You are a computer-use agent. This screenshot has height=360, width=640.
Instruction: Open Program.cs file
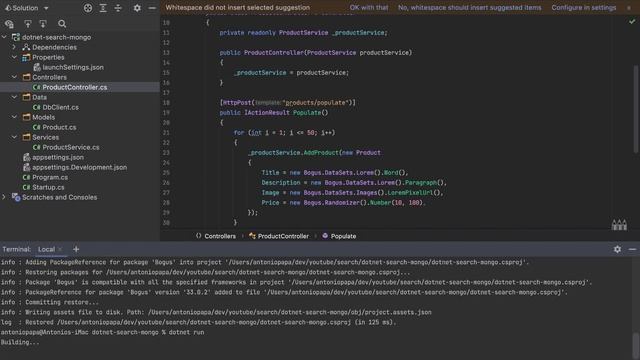coord(50,177)
